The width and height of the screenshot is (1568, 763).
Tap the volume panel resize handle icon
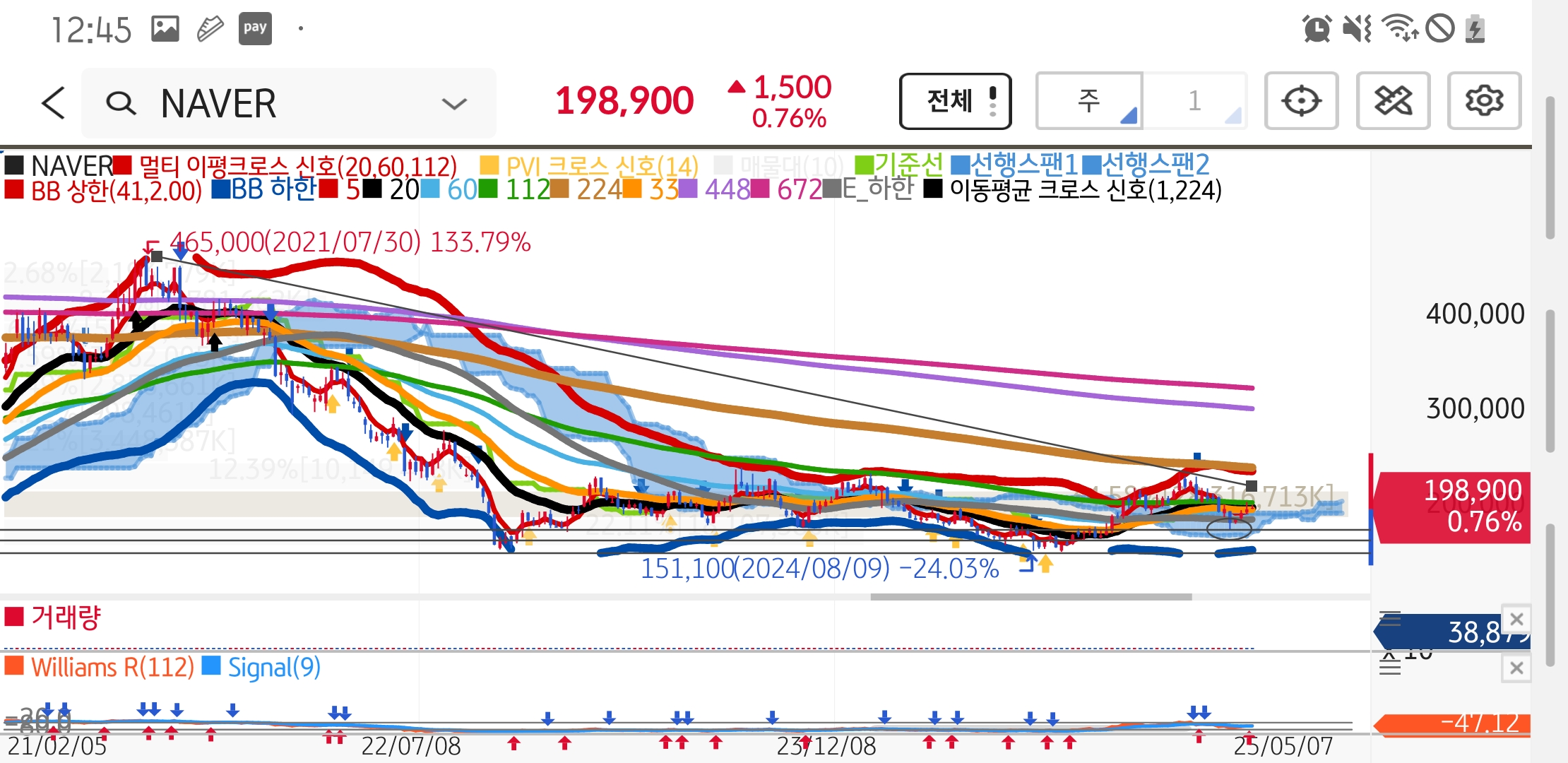coord(1390,619)
